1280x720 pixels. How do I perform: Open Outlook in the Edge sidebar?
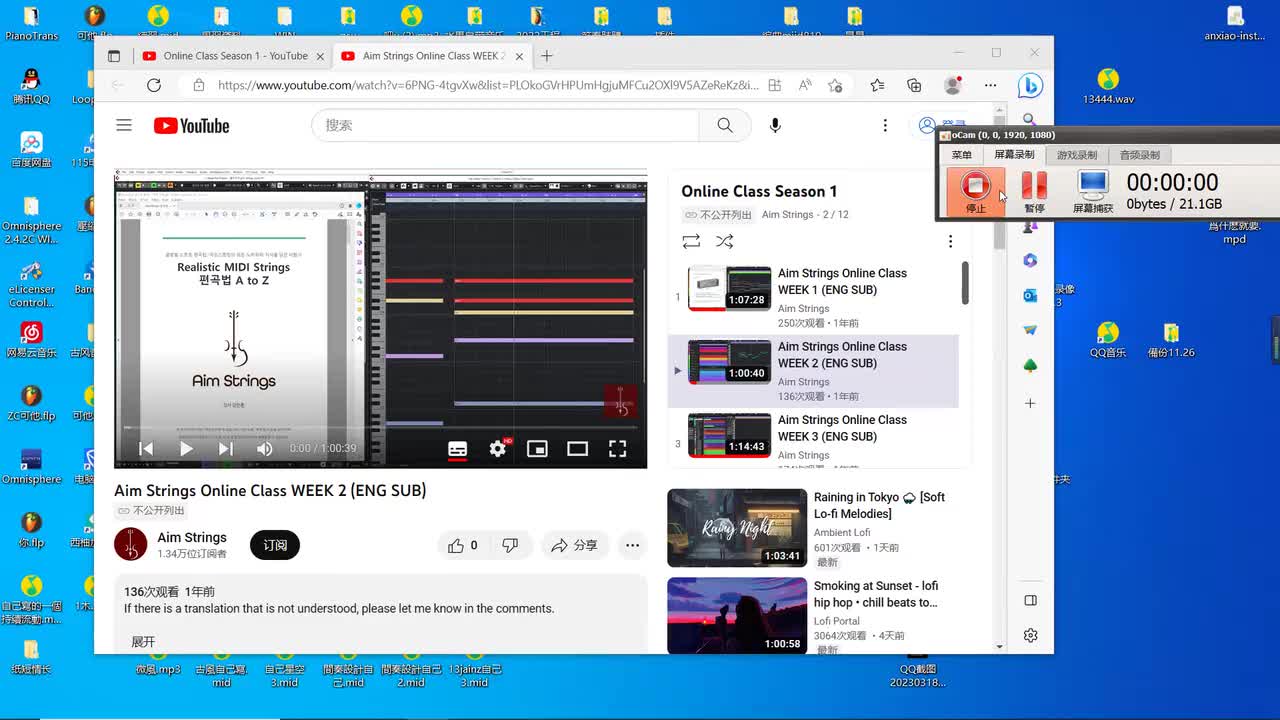[1030, 295]
